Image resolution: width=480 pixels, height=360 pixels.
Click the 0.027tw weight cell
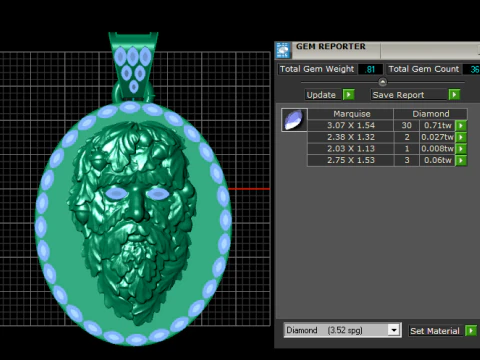point(437,137)
